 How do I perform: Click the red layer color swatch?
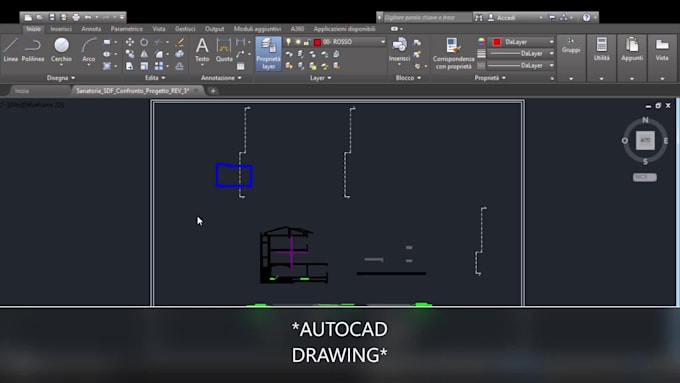coord(317,42)
